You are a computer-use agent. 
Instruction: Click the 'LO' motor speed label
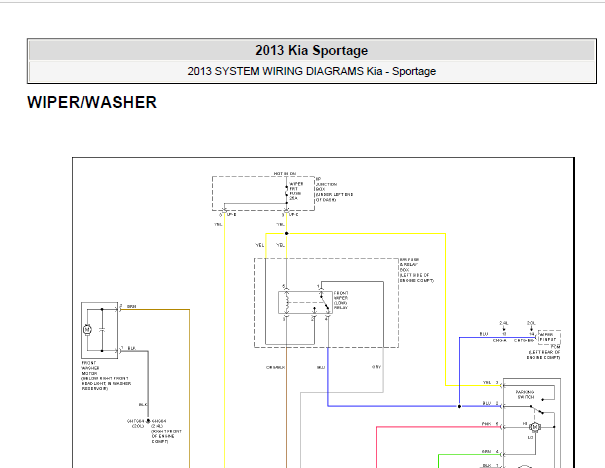(x=530, y=438)
